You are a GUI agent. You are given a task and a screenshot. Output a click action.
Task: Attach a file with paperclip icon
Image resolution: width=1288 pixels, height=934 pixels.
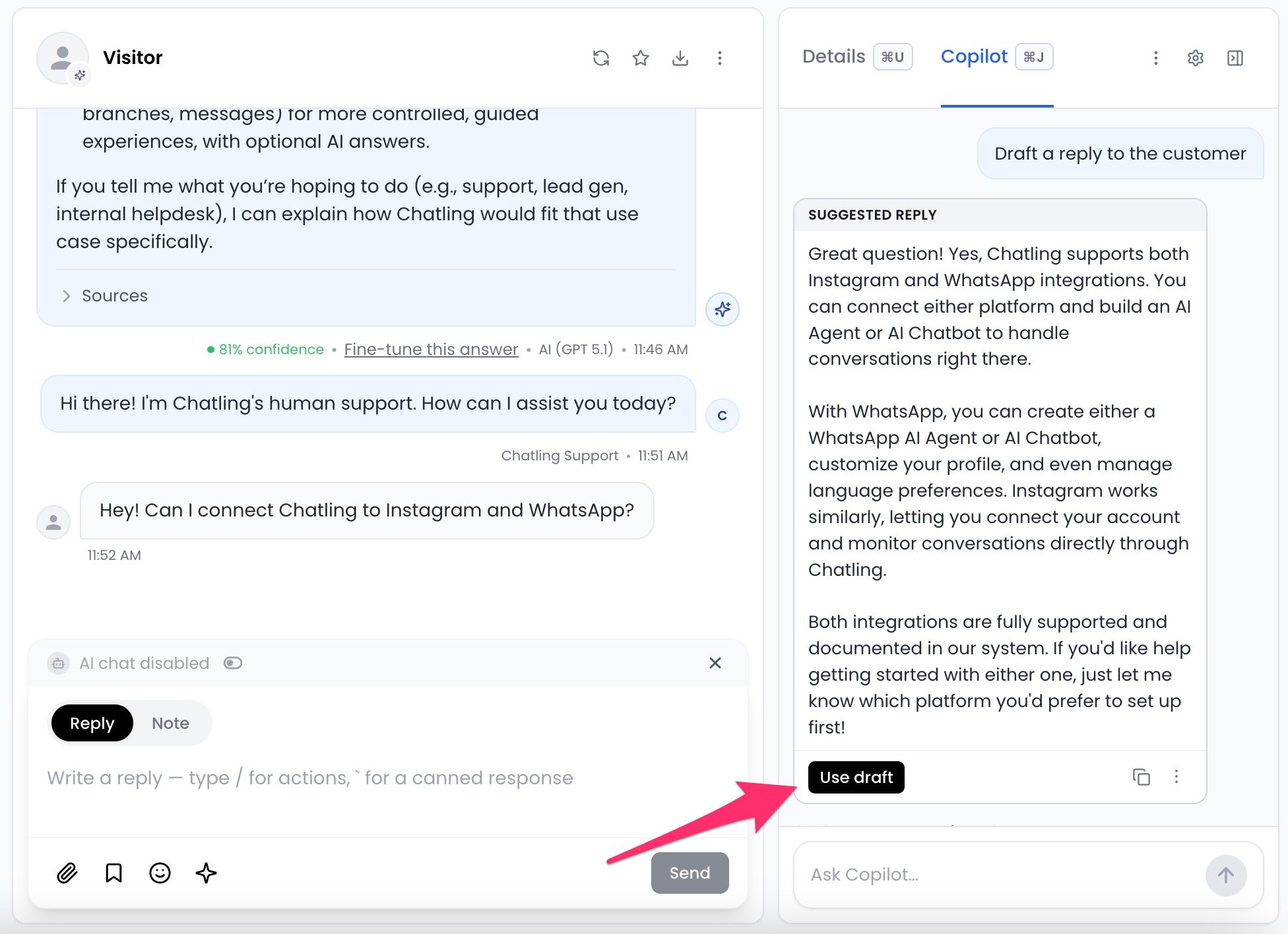pos(67,873)
